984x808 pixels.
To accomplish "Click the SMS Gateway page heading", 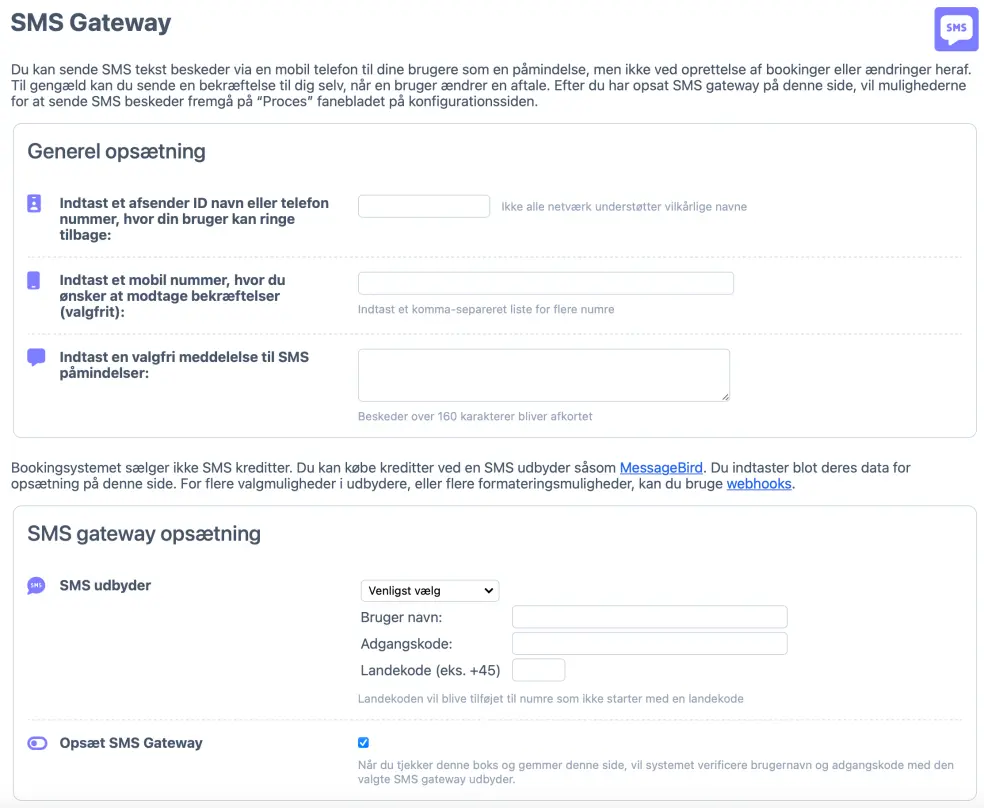I will click(91, 23).
